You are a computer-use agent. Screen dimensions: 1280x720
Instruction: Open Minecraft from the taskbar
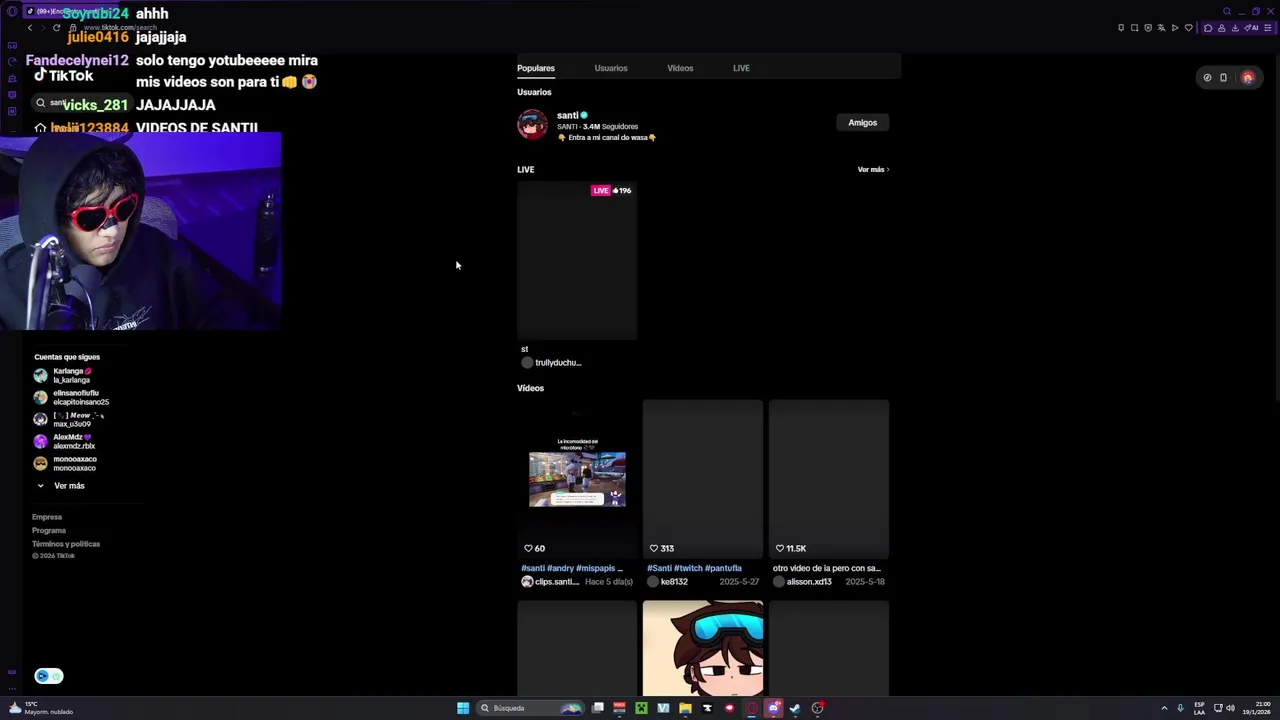tap(641, 708)
